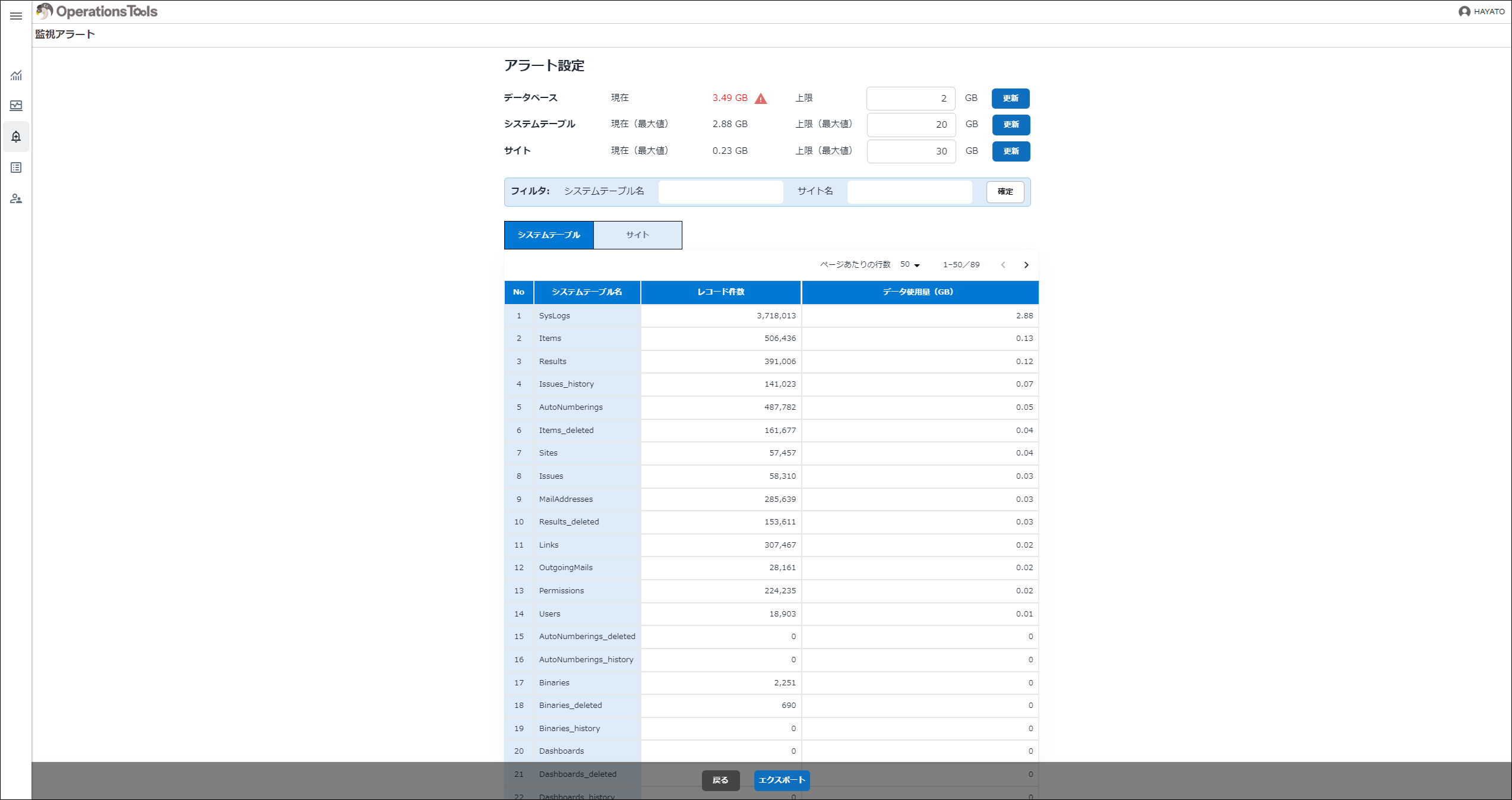Click data usage value 2.88 in SysLogs row
The image size is (1512, 800).
click(x=1024, y=316)
